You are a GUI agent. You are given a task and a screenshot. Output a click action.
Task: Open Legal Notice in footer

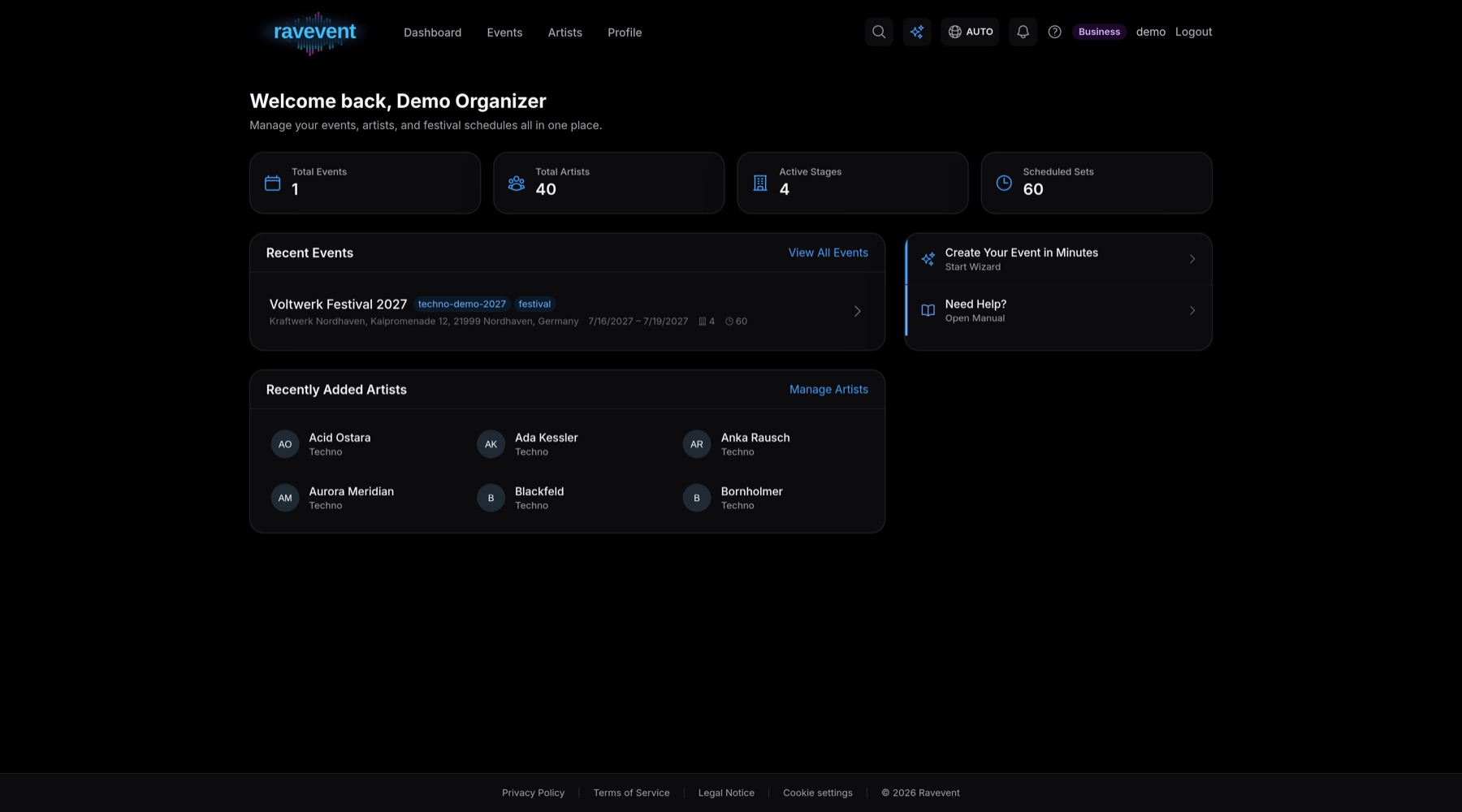coord(726,793)
